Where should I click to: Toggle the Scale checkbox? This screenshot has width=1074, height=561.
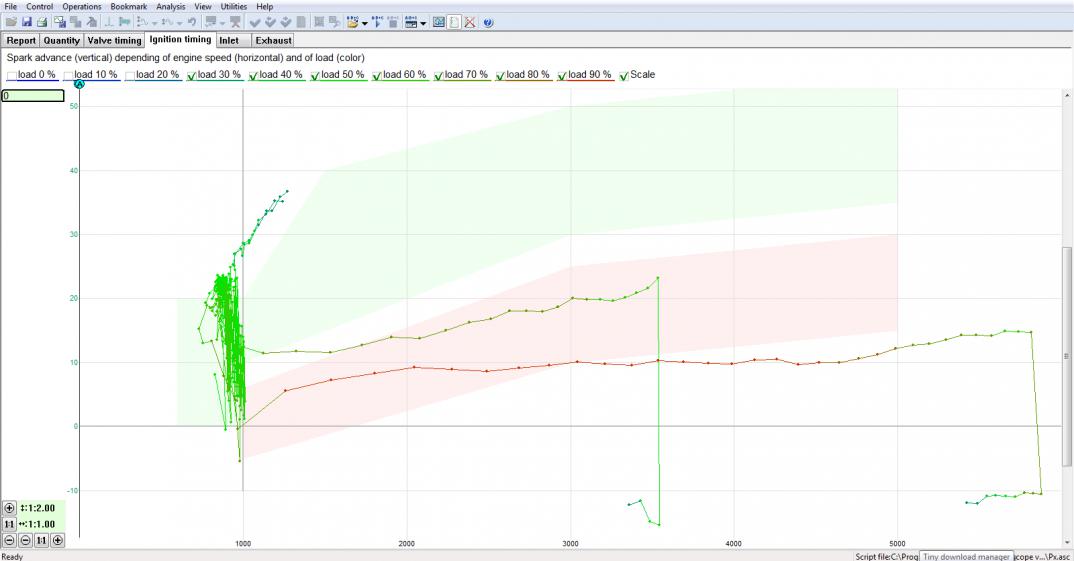(625, 75)
